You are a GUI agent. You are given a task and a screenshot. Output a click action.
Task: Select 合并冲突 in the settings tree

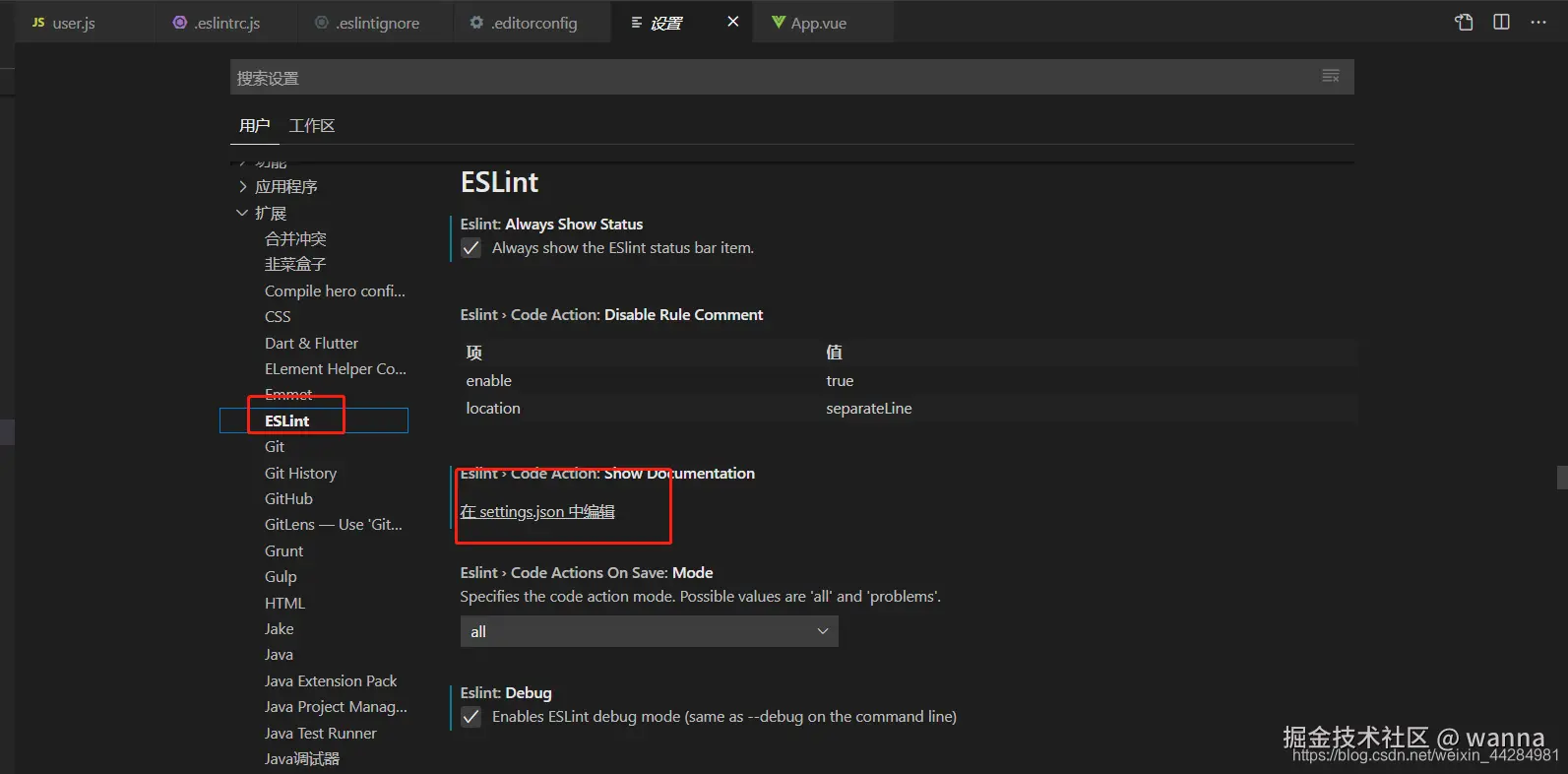tap(295, 239)
